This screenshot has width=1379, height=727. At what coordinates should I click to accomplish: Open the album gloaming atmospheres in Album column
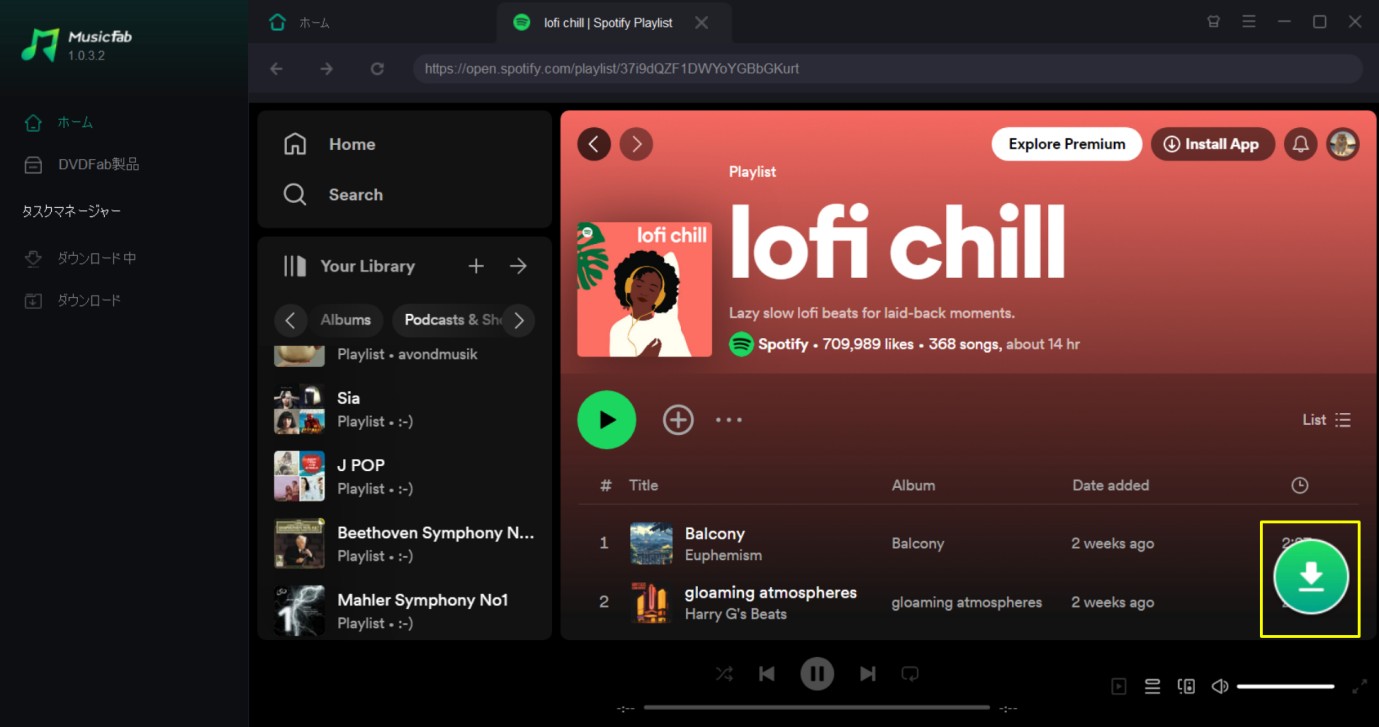[966, 602]
